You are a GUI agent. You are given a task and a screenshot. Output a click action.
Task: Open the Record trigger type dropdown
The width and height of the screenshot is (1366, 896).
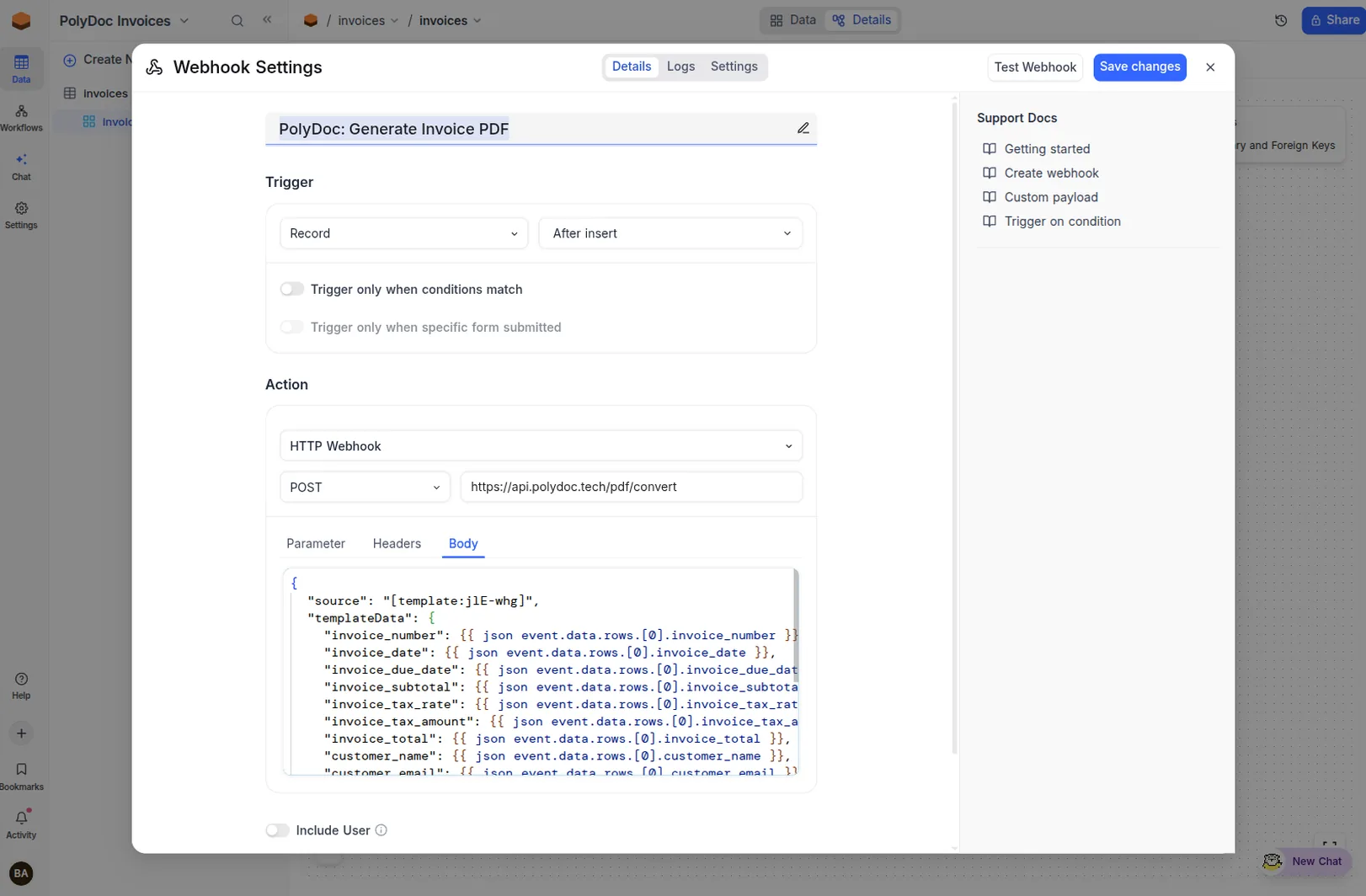(403, 233)
